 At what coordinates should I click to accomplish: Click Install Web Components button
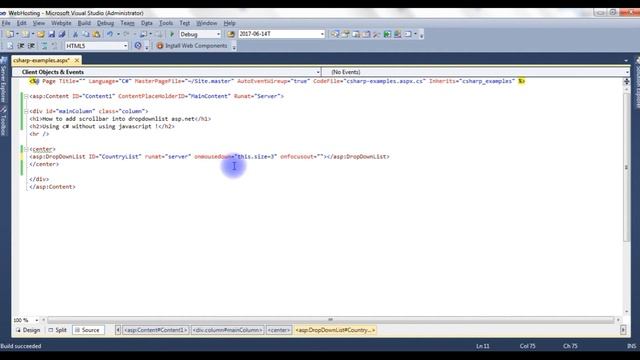pyautogui.click(x=192, y=46)
